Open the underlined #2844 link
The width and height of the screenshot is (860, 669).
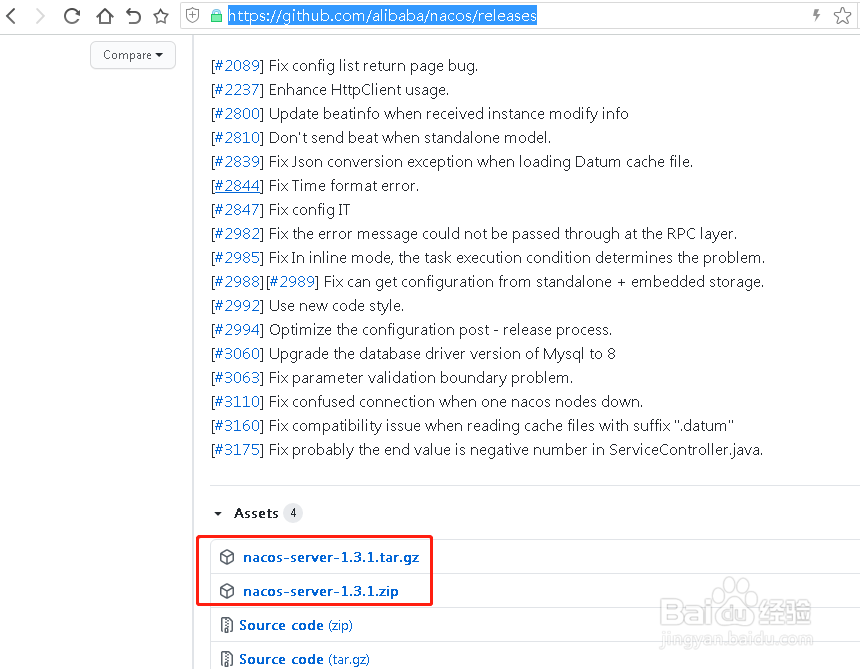point(237,186)
